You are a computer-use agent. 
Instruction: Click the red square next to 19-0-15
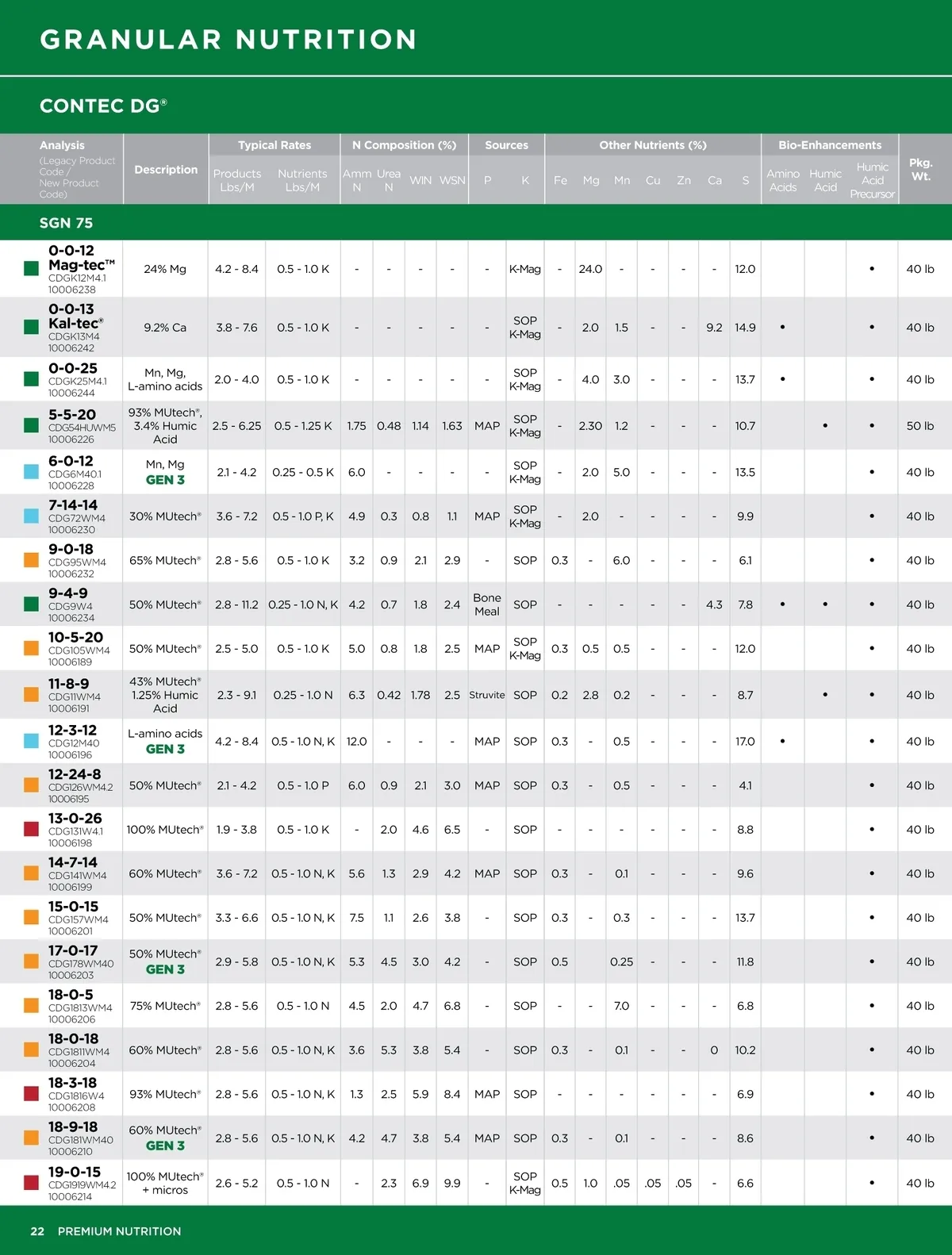point(32,1183)
